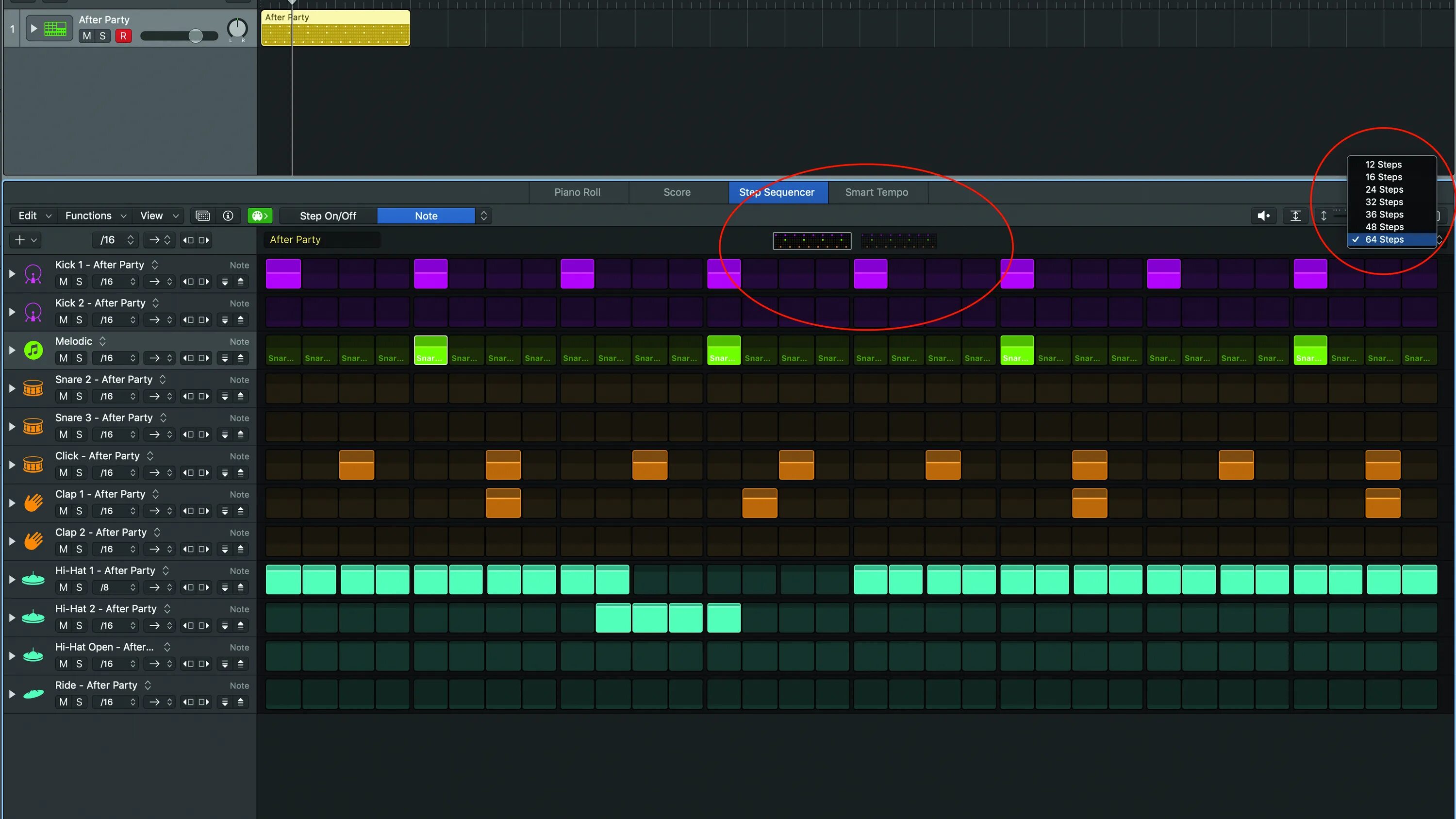The height and width of the screenshot is (819, 1456).
Task: Click the Note edit mode button
Action: coord(426,216)
